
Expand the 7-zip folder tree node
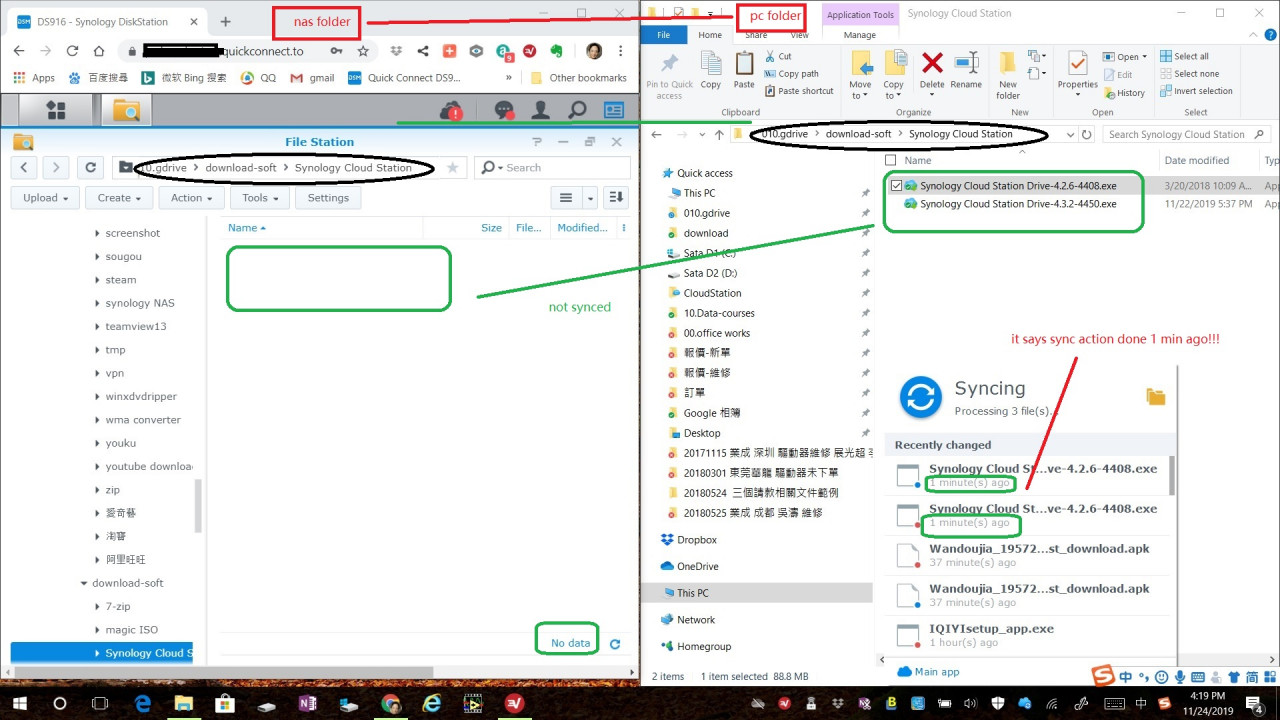(97, 607)
